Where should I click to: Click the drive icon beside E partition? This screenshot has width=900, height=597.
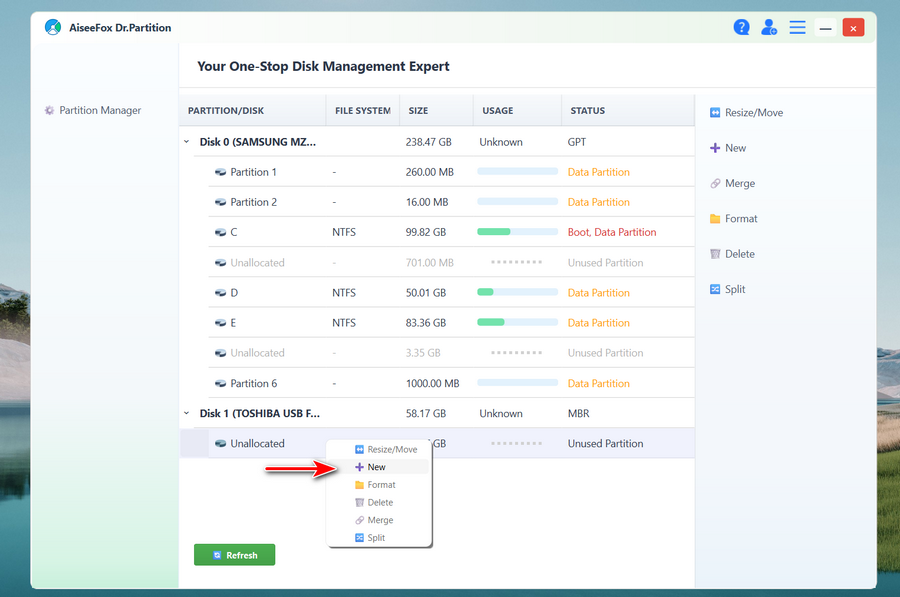(220, 323)
